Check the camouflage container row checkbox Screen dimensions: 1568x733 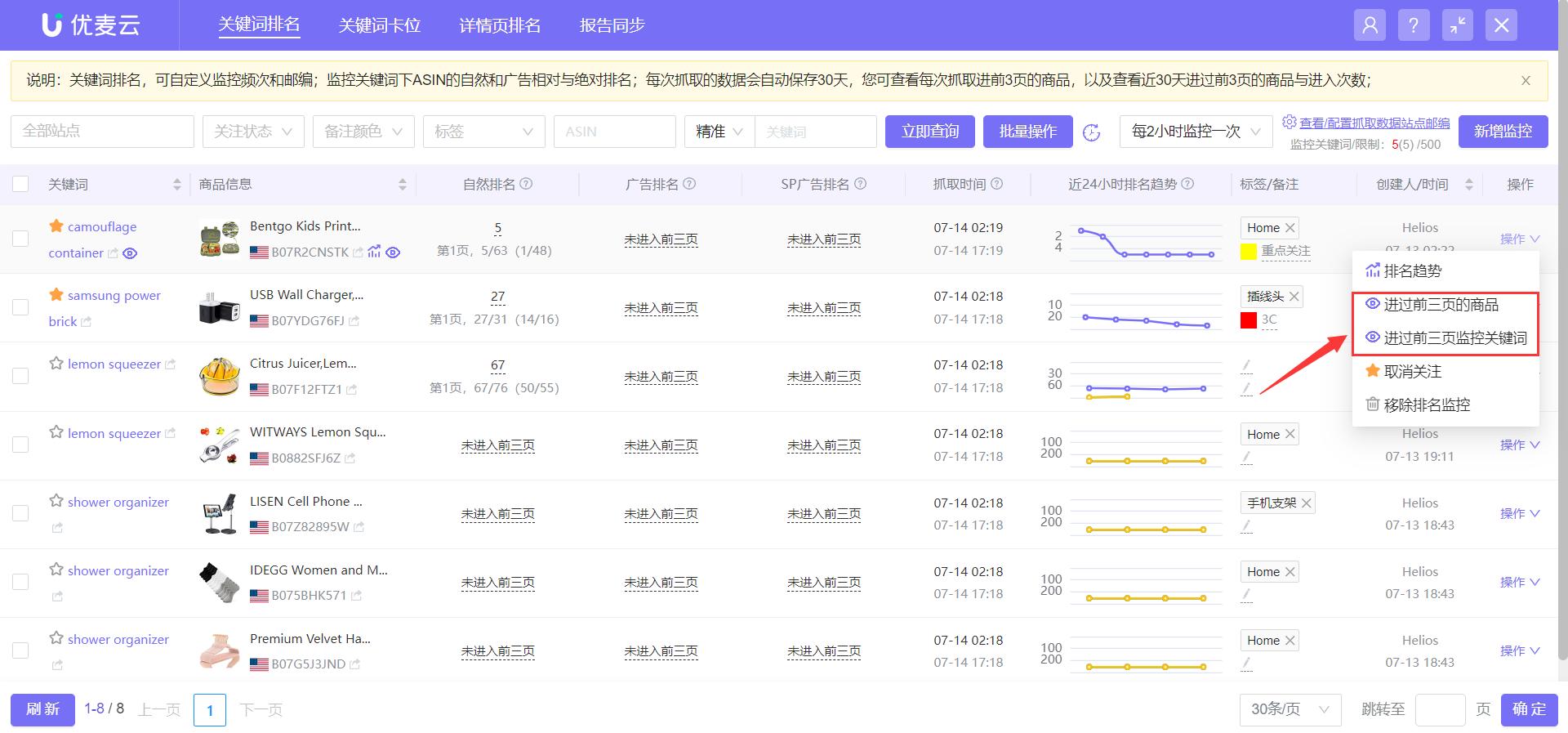point(20,239)
